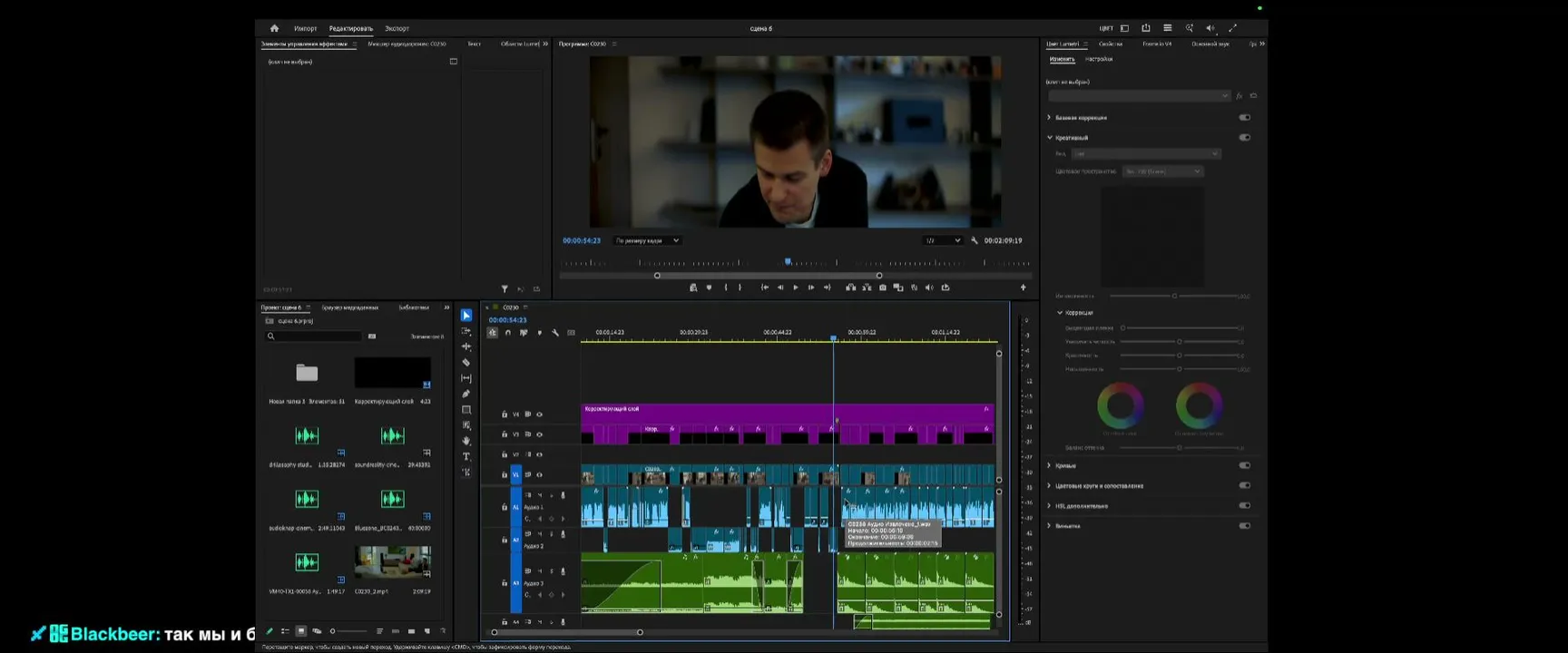Lock the V4 track
The height and width of the screenshot is (653, 1568).
pos(505,414)
